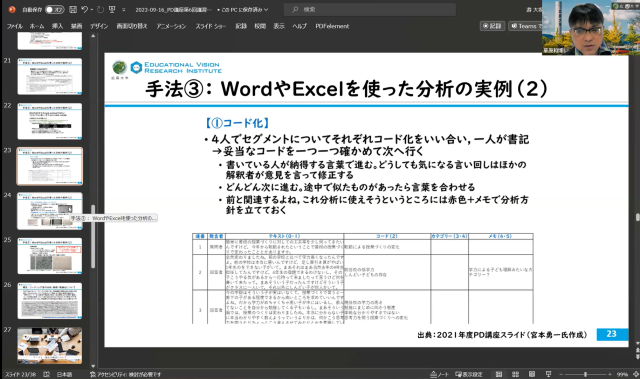The height and width of the screenshot is (379, 640).
Task: Click the main vertical scrollbar thumb
Action: click(x=638, y=217)
